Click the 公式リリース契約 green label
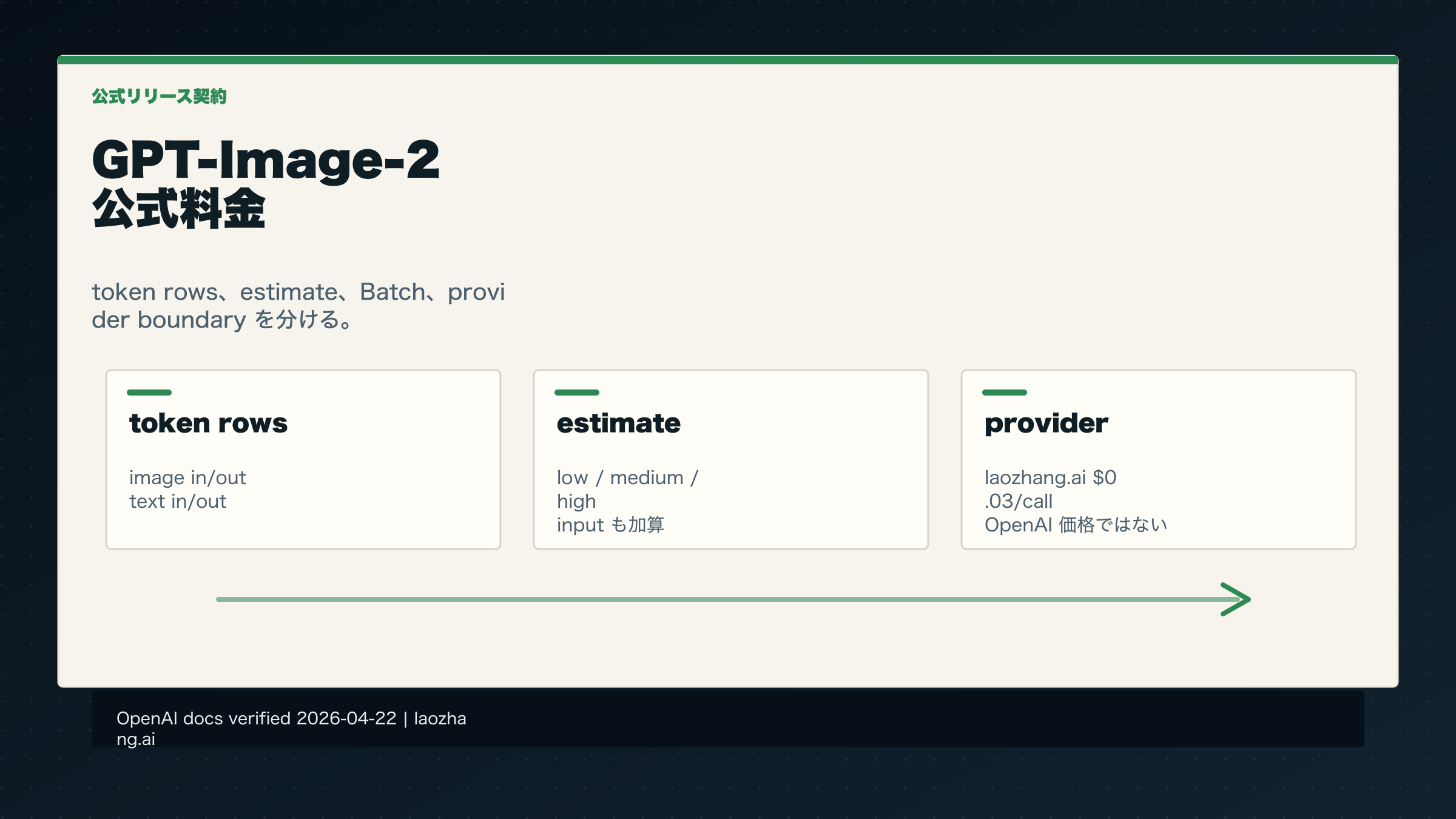The height and width of the screenshot is (819, 1456). (159, 96)
